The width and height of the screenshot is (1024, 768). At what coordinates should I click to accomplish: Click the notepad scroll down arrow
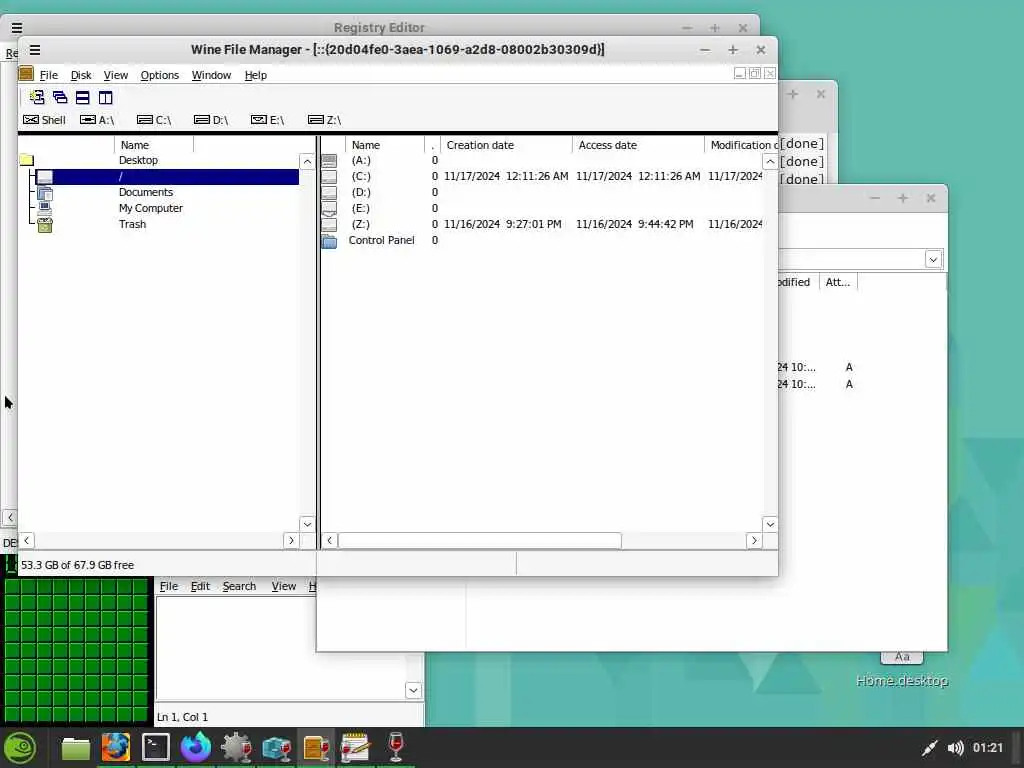[413, 690]
